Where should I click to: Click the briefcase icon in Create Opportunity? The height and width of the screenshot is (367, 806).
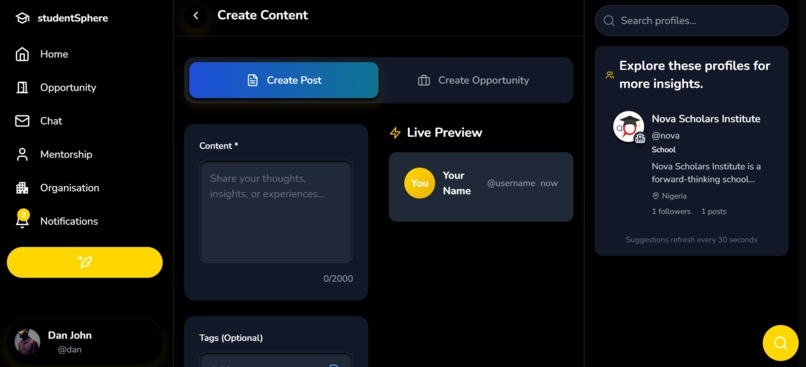pos(424,80)
